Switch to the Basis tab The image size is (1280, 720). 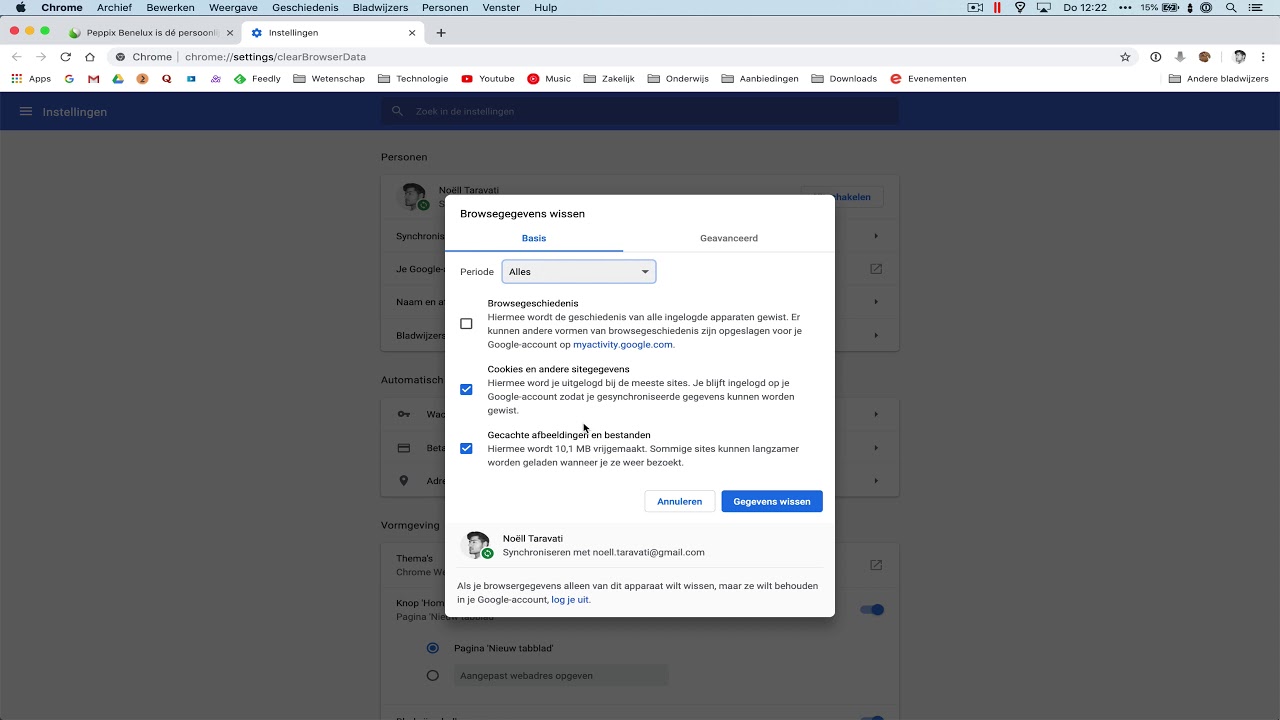[x=534, y=238]
